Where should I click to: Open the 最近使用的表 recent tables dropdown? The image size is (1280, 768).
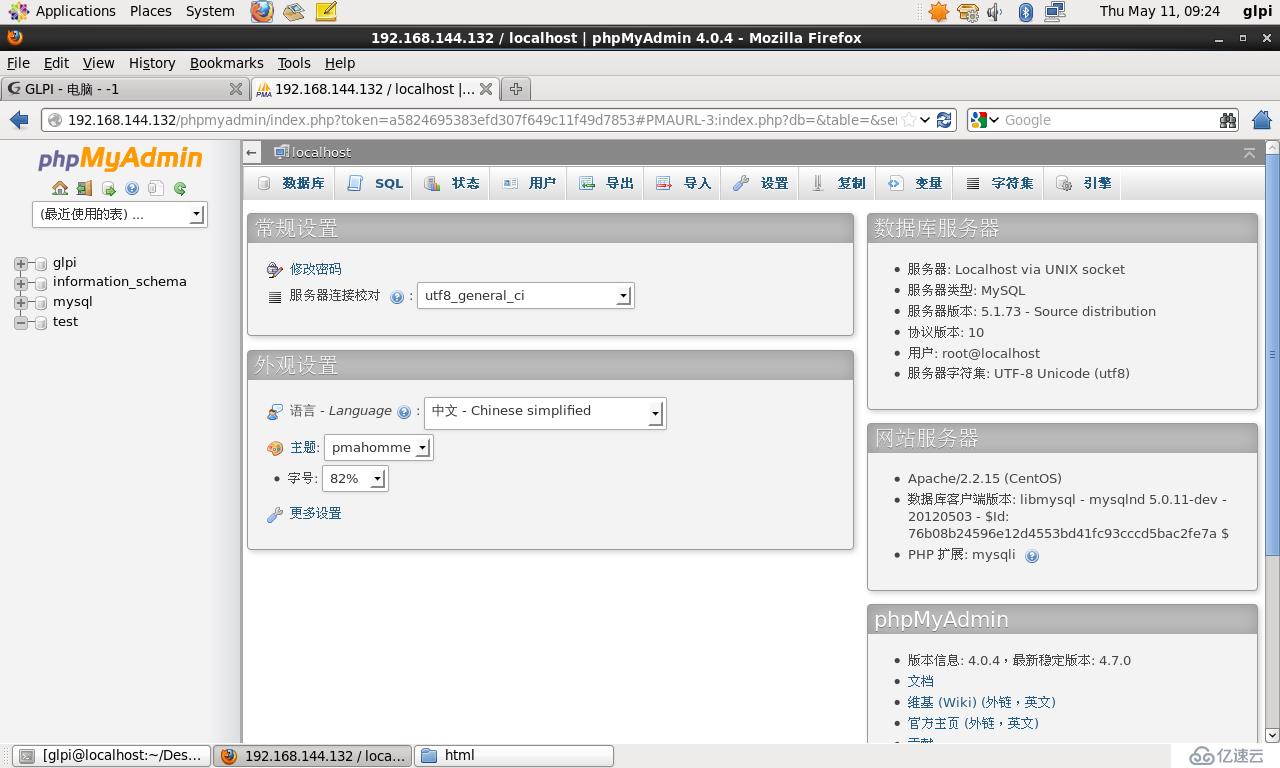pyautogui.click(x=120, y=214)
